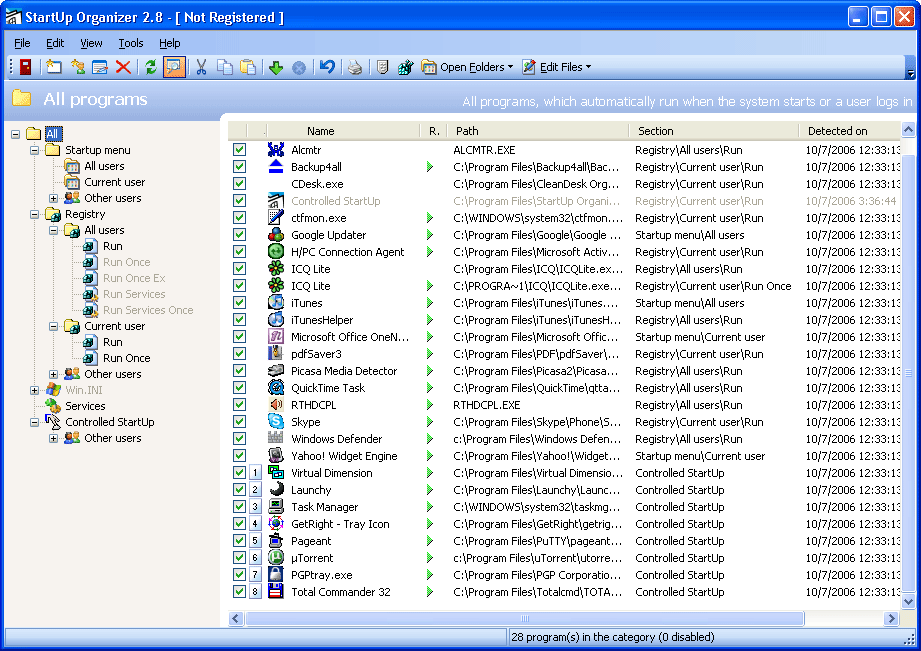Image resolution: width=921 pixels, height=651 pixels.
Task: Click the Launchy icon in the program list
Action: pos(275,489)
